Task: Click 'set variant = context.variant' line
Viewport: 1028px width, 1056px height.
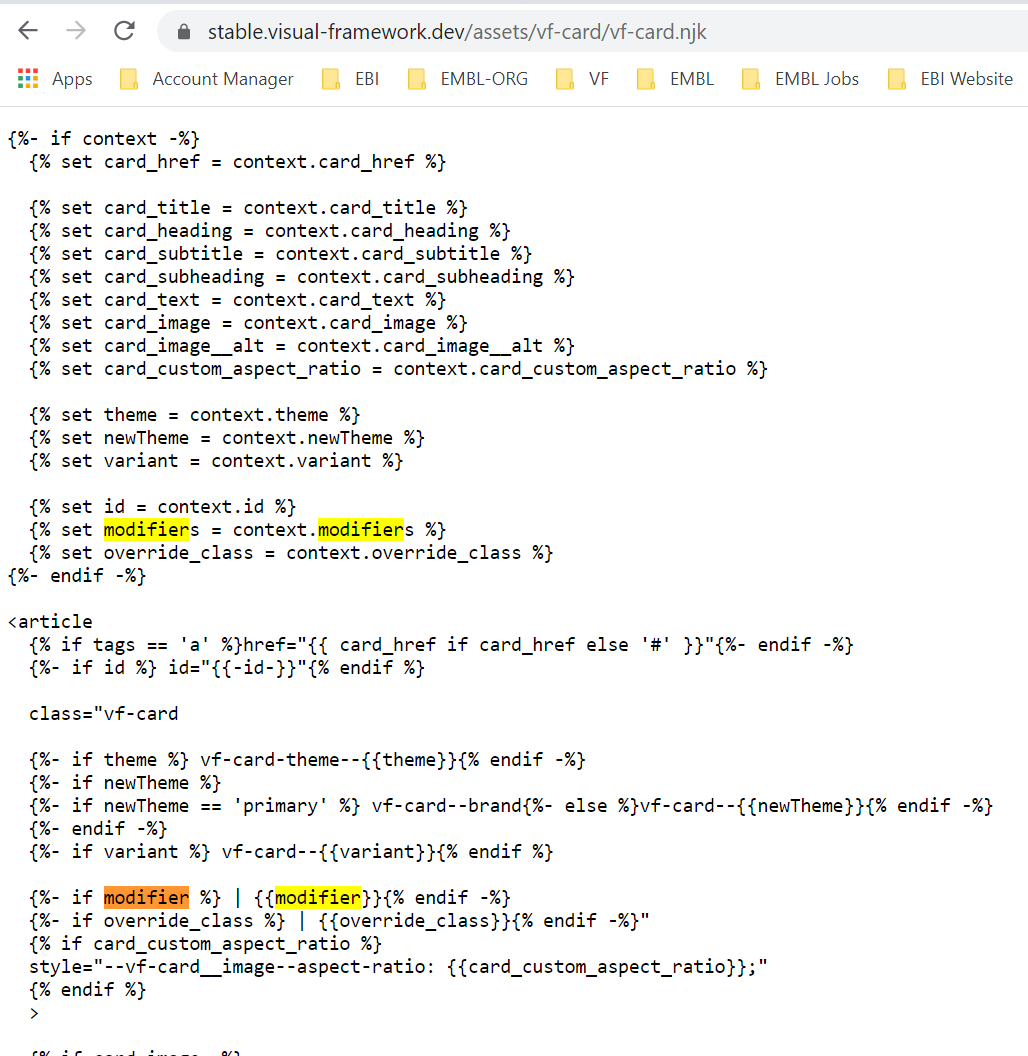Action: (x=216, y=461)
